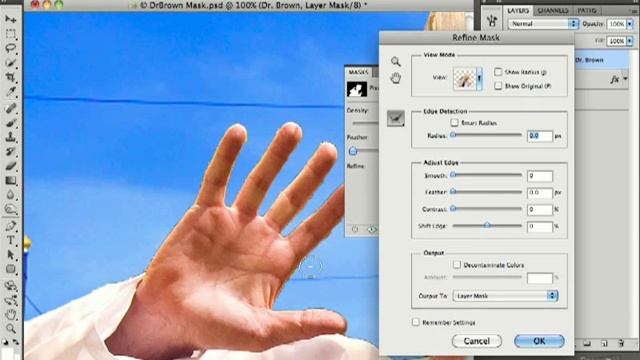Toggle mask visibility eye in Masks panel

tap(372, 229)
